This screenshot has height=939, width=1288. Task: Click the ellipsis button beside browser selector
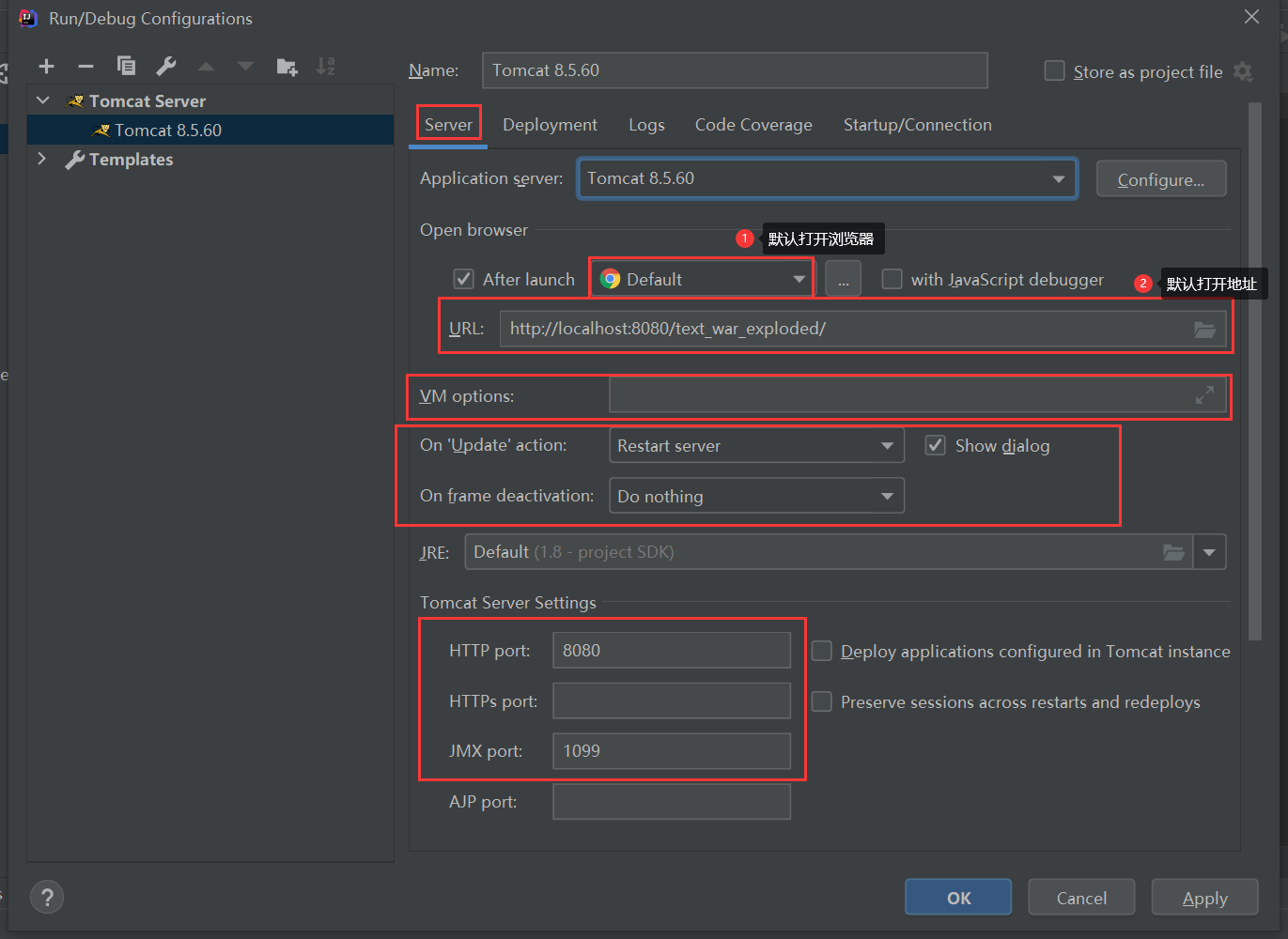point(843,279)
